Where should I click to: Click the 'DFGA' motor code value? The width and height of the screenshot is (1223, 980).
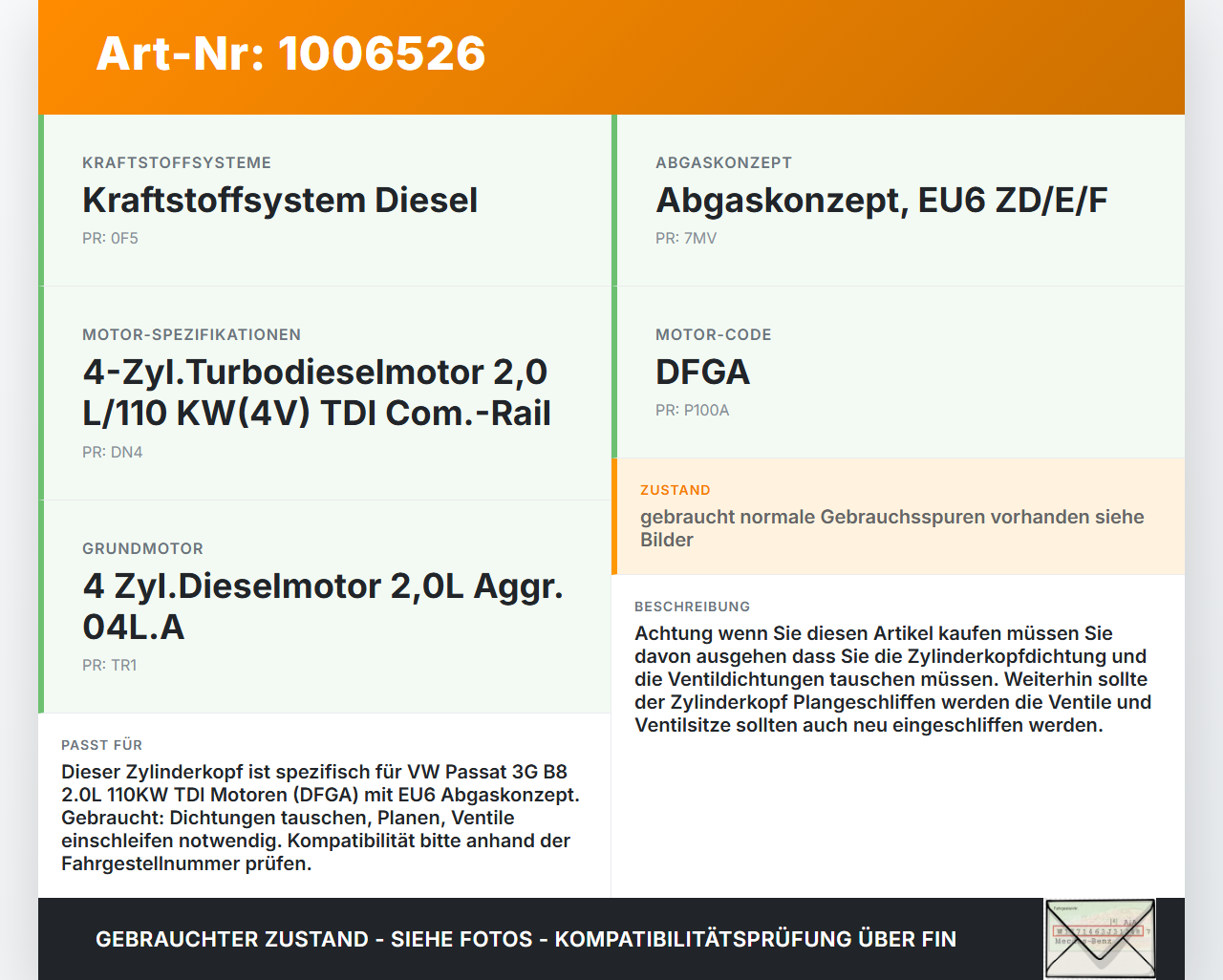tap(702, 373)
